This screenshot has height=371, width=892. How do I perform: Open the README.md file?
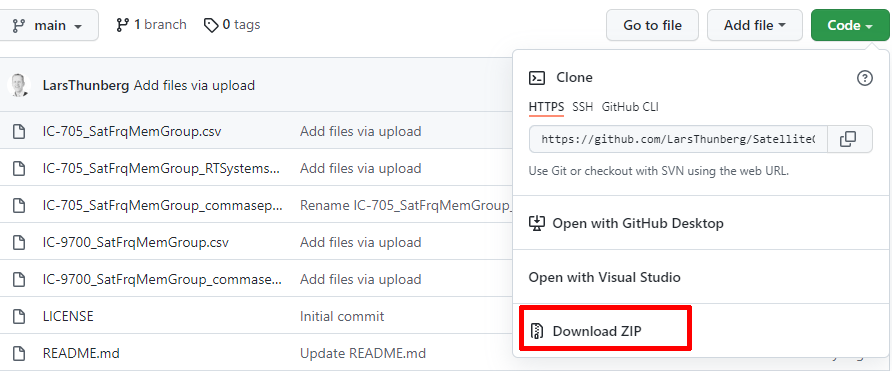(81, 353)
